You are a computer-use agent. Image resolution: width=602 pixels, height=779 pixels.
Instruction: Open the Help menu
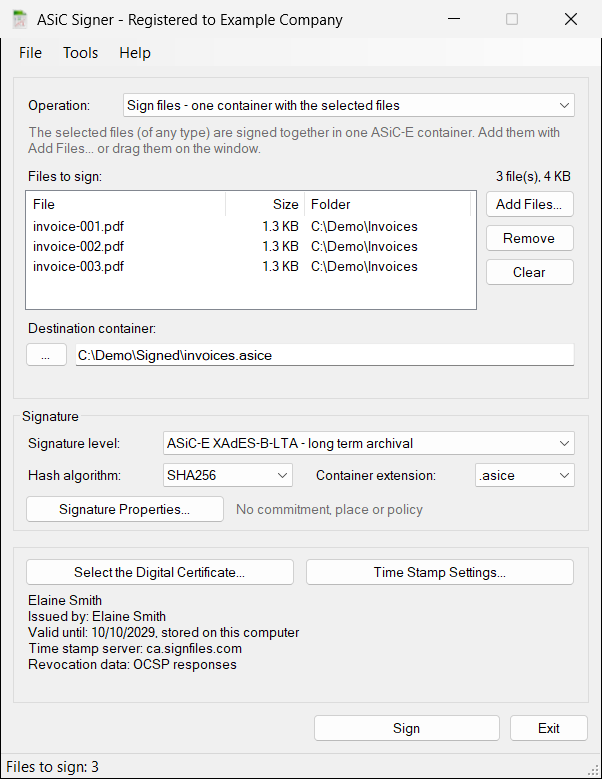click(x=135, y=53)
